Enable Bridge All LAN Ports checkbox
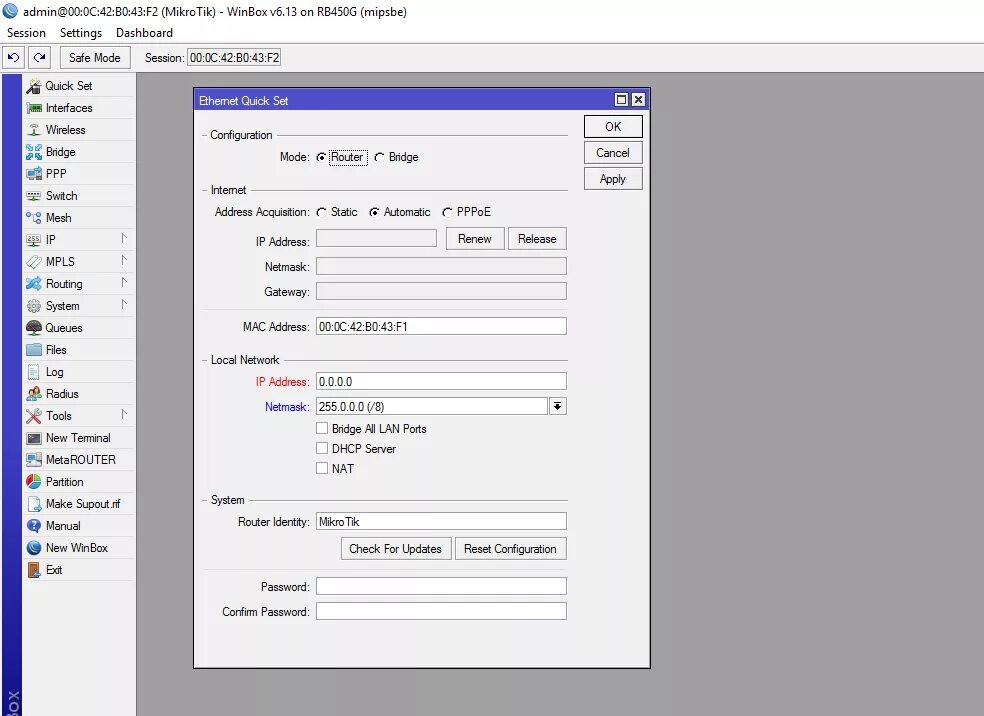 [322, 428]
